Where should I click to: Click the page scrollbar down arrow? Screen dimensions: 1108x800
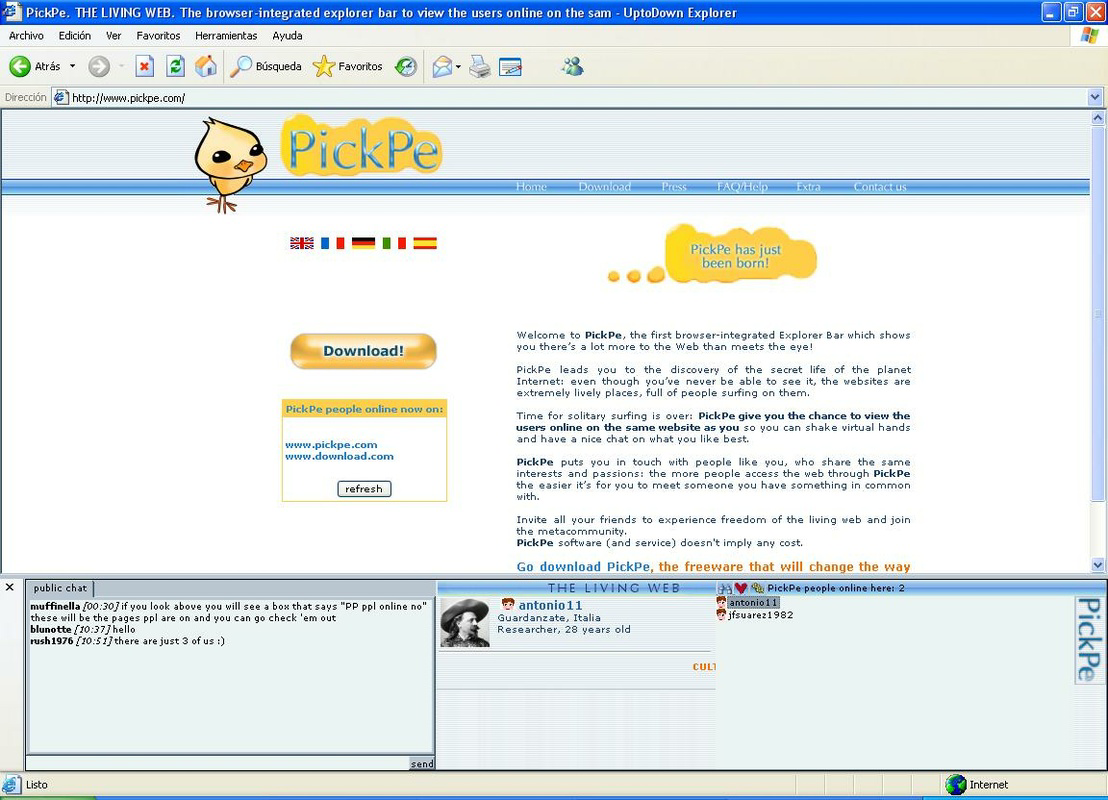coord(1097,565)
